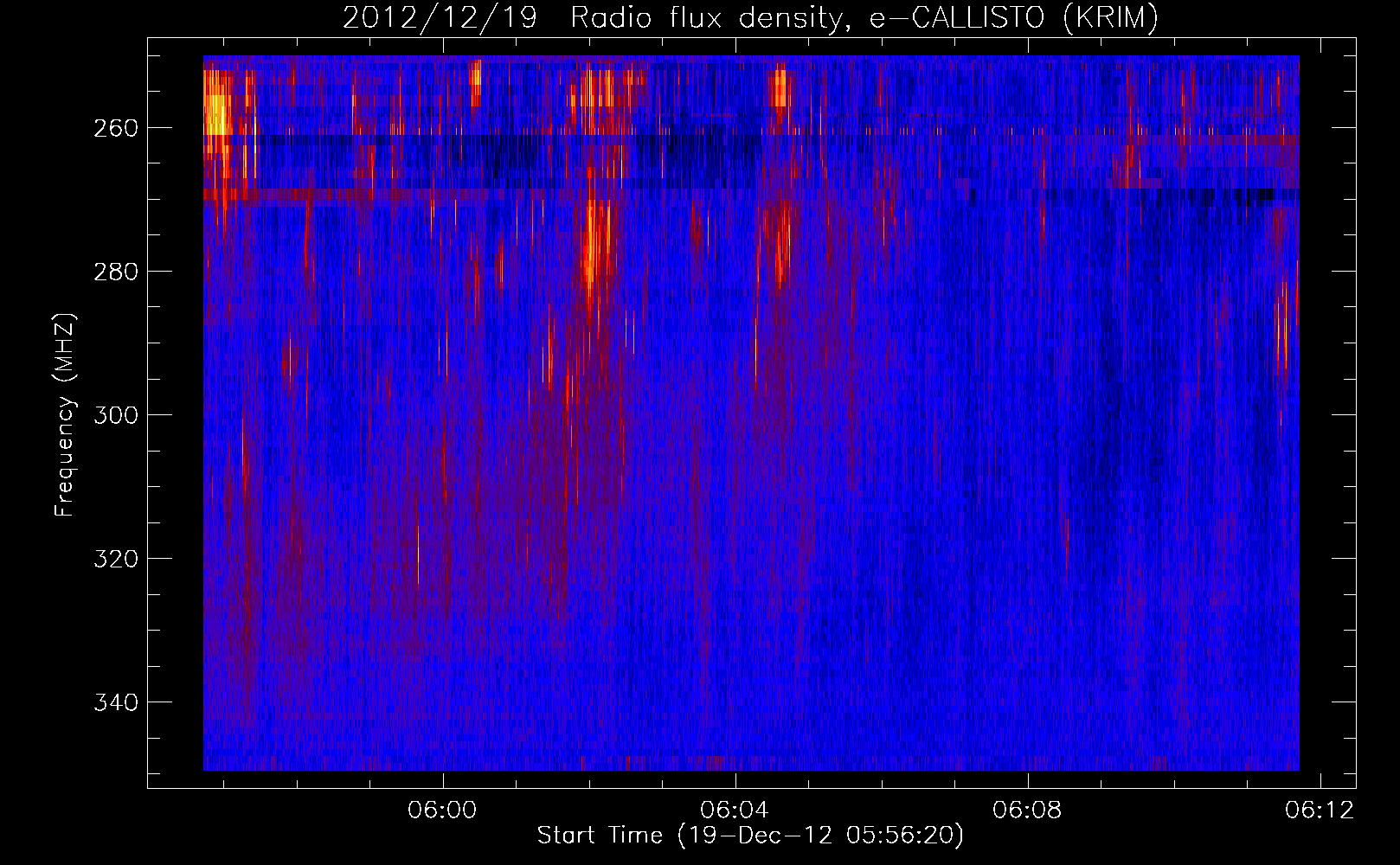Click the 340 frequency tick label
The image size is (1400, 865).
(x=116, y=702)
